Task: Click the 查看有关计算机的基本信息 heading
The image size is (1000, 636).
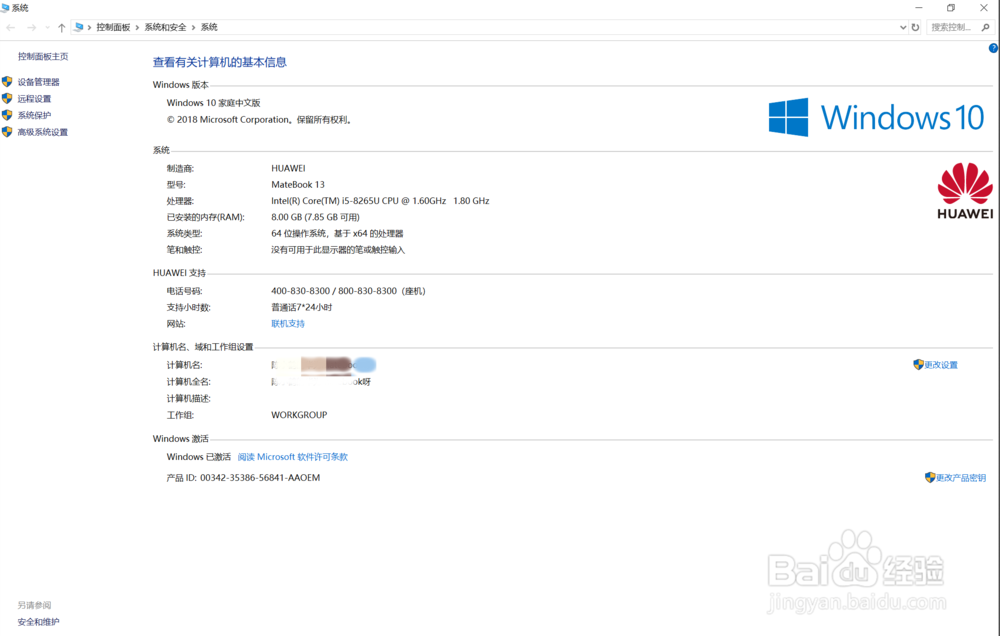Action: (x=219, y=62)
